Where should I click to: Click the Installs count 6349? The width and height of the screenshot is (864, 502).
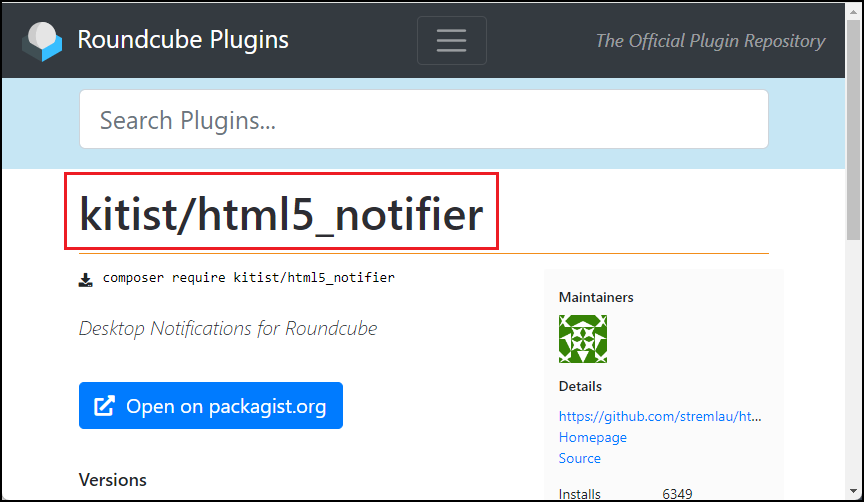[677, 494]
